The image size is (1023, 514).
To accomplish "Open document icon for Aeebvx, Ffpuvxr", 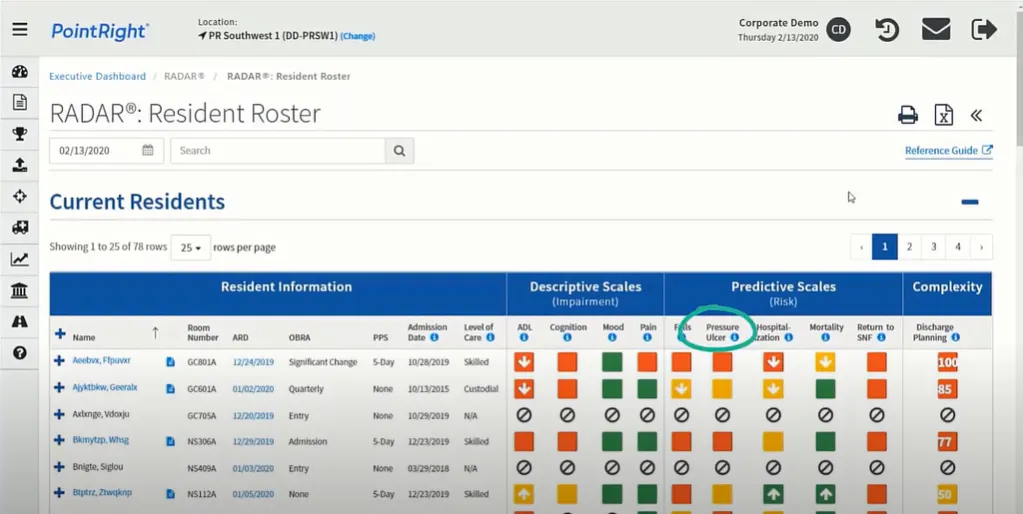I will [x=170, y=362].
